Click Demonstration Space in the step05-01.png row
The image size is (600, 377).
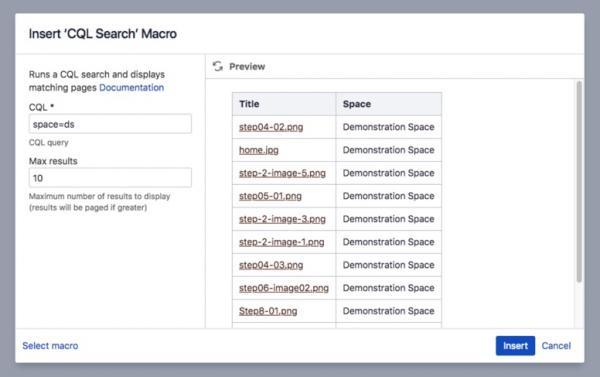pyautogui.click(x=388, y=196)
